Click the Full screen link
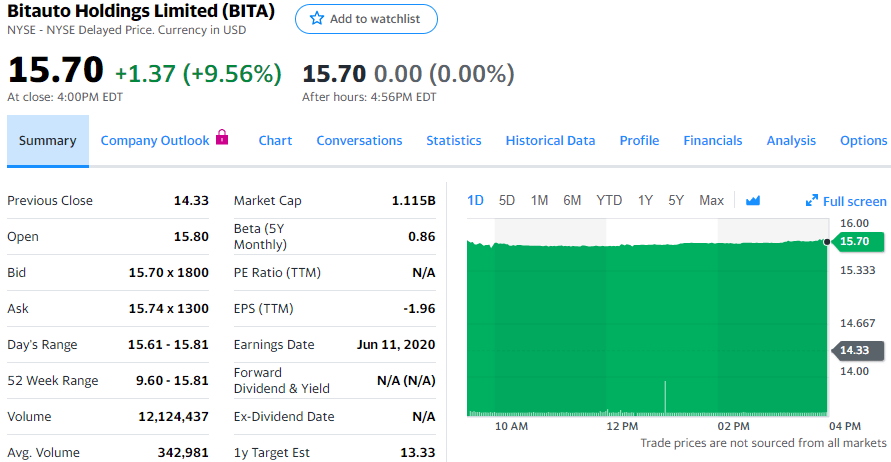Viewport: 891px width, 462px height. pos(854,202)
